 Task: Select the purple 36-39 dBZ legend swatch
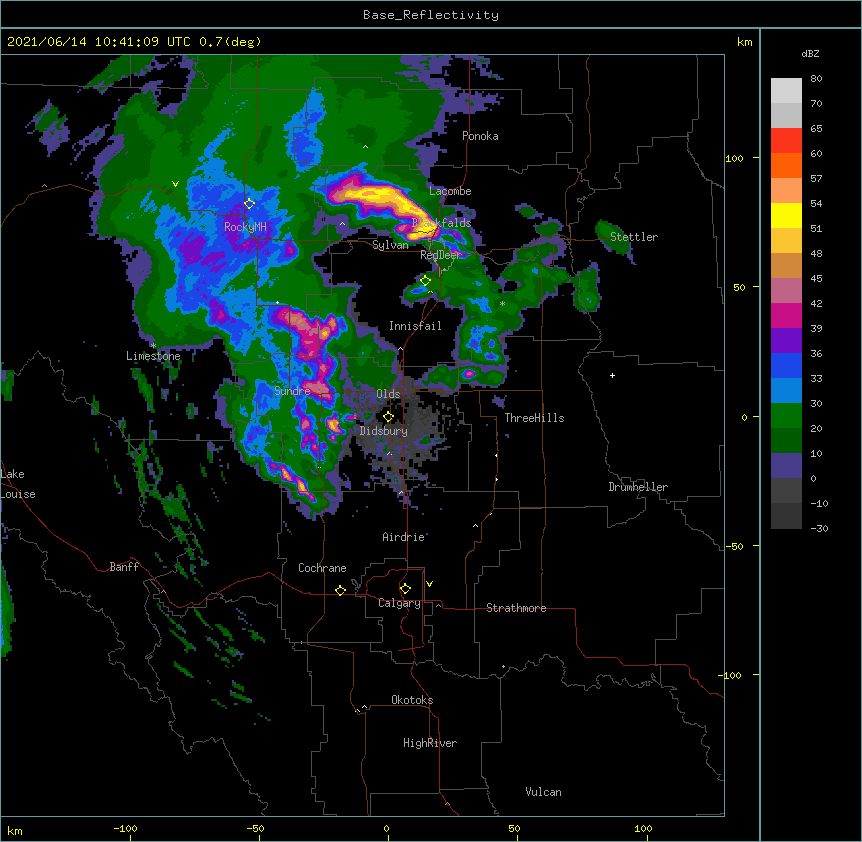click(786, 341)
